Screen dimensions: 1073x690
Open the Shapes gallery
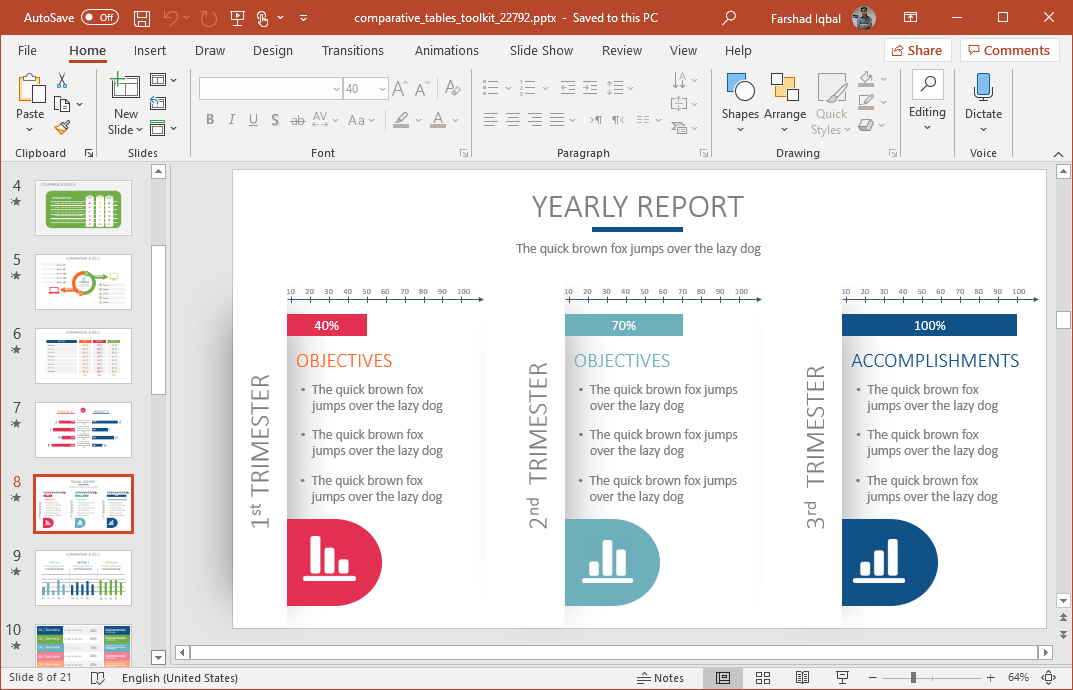pos(740,104)
